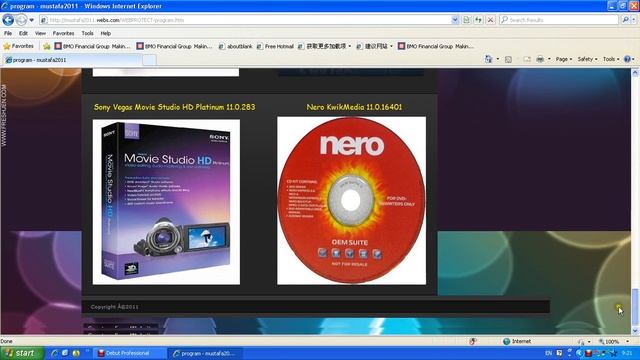This screenshot has width=640, height=360.
Task: Click the Sony Movie Studio HD box image
Action: pyautogui.click(x=166, y=202)
